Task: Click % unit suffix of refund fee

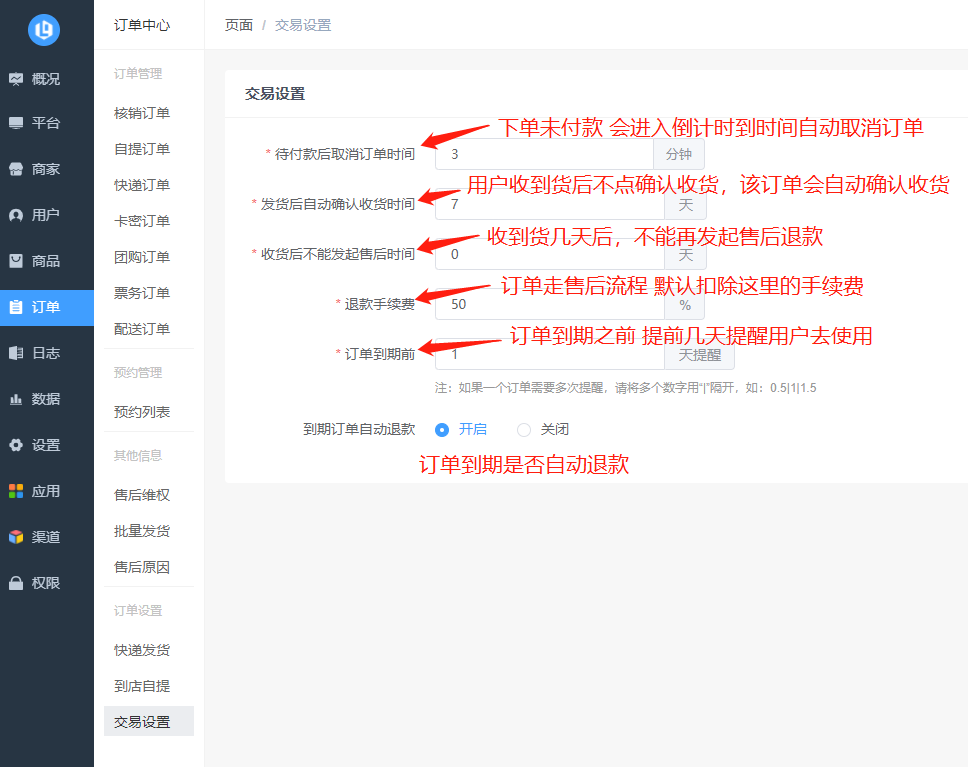Action: 685,304
